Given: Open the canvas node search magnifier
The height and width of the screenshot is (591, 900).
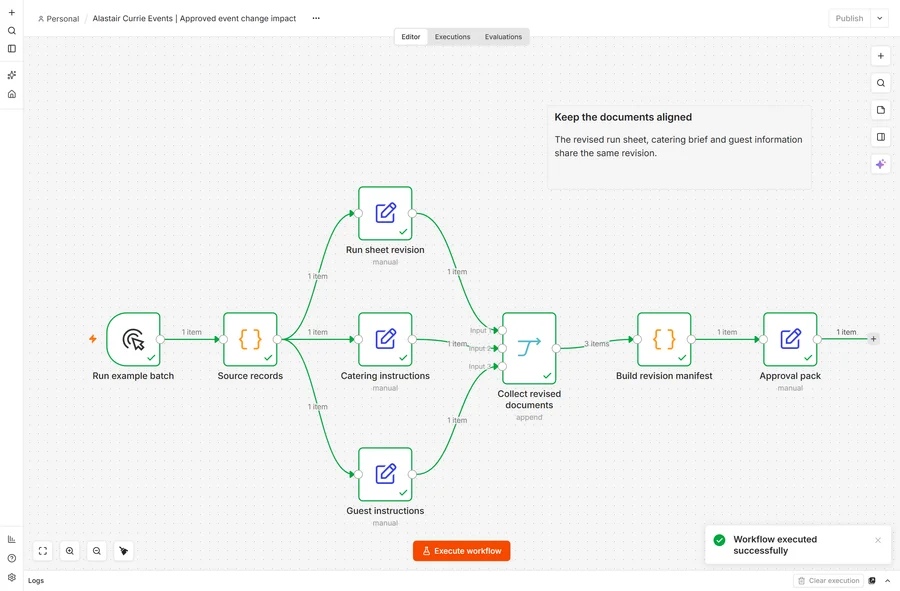Looking at the screenshot, I should click(880, 83).
